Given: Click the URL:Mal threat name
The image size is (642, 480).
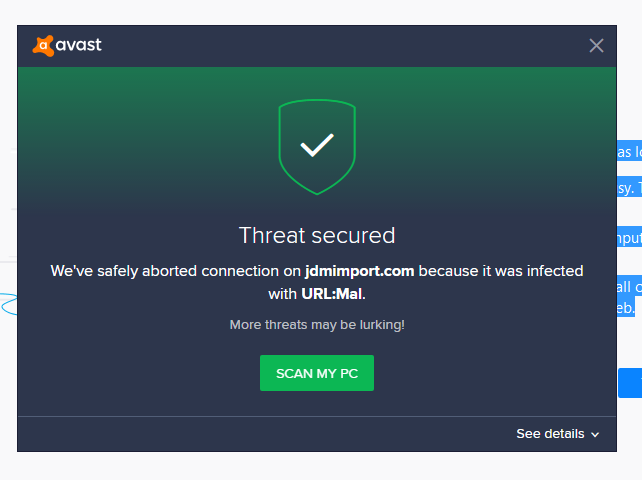Looking at the screenshot, I should coord(332,294).
